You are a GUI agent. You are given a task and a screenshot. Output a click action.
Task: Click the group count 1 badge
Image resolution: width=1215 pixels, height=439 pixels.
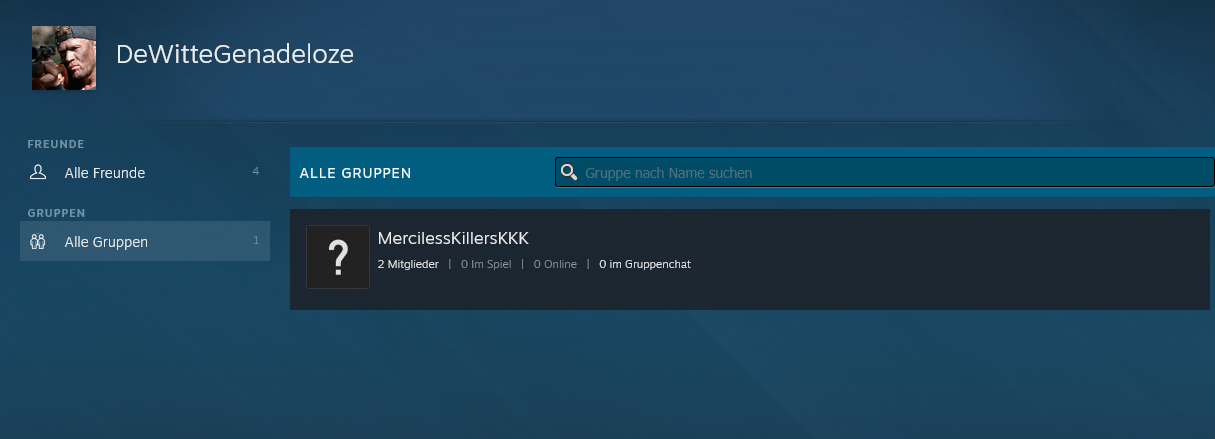point(255,241)
